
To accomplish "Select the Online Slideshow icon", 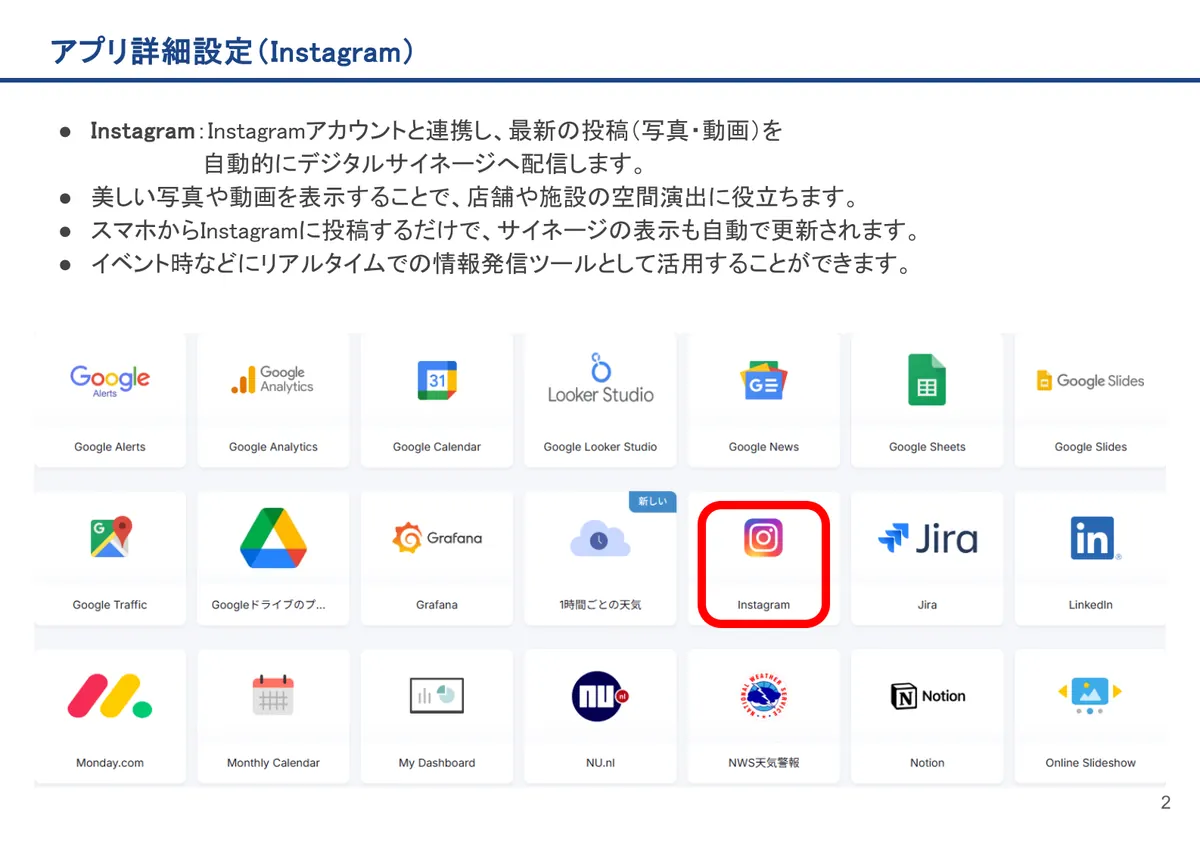I will pos(1090,695).
